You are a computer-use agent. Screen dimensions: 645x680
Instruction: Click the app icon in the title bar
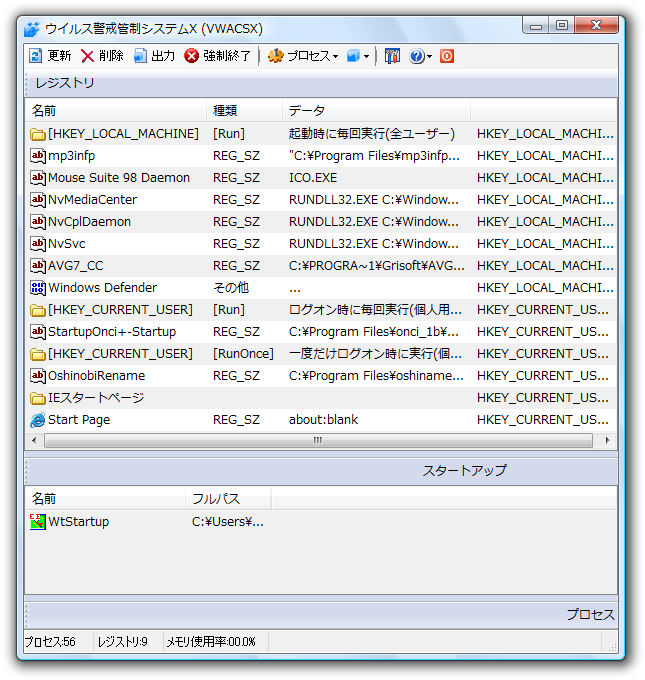coord(32,29)
